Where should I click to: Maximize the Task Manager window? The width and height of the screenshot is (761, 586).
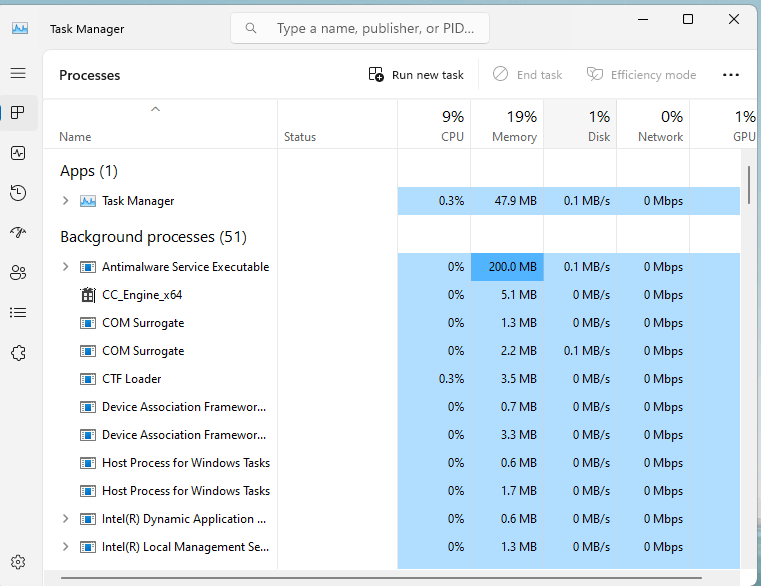688,19
